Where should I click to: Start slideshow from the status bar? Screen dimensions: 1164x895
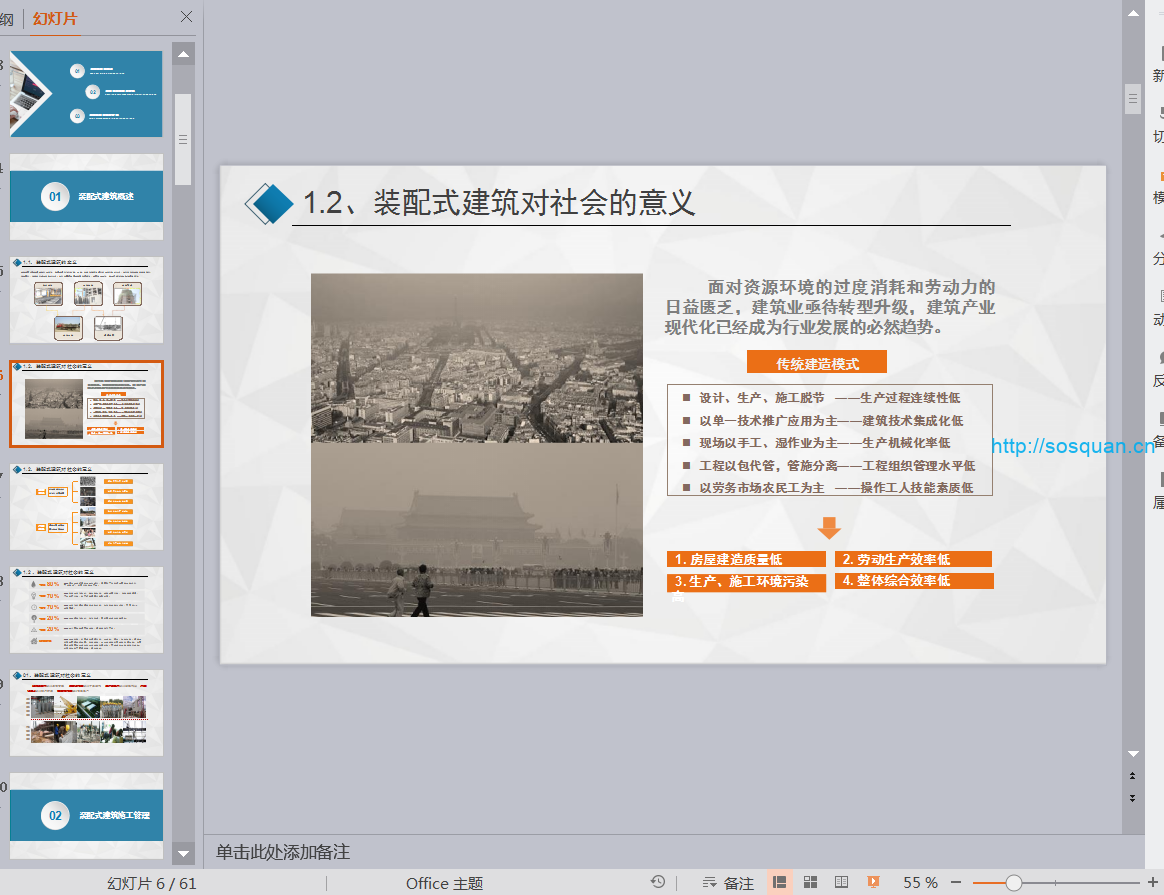[873, 882]
